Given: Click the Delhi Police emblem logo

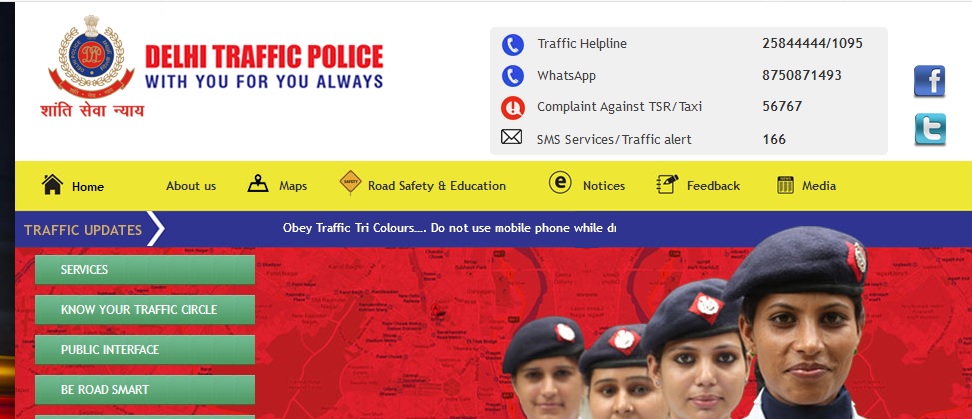Looking at the screenshot, I should click(x=92, y=57).
